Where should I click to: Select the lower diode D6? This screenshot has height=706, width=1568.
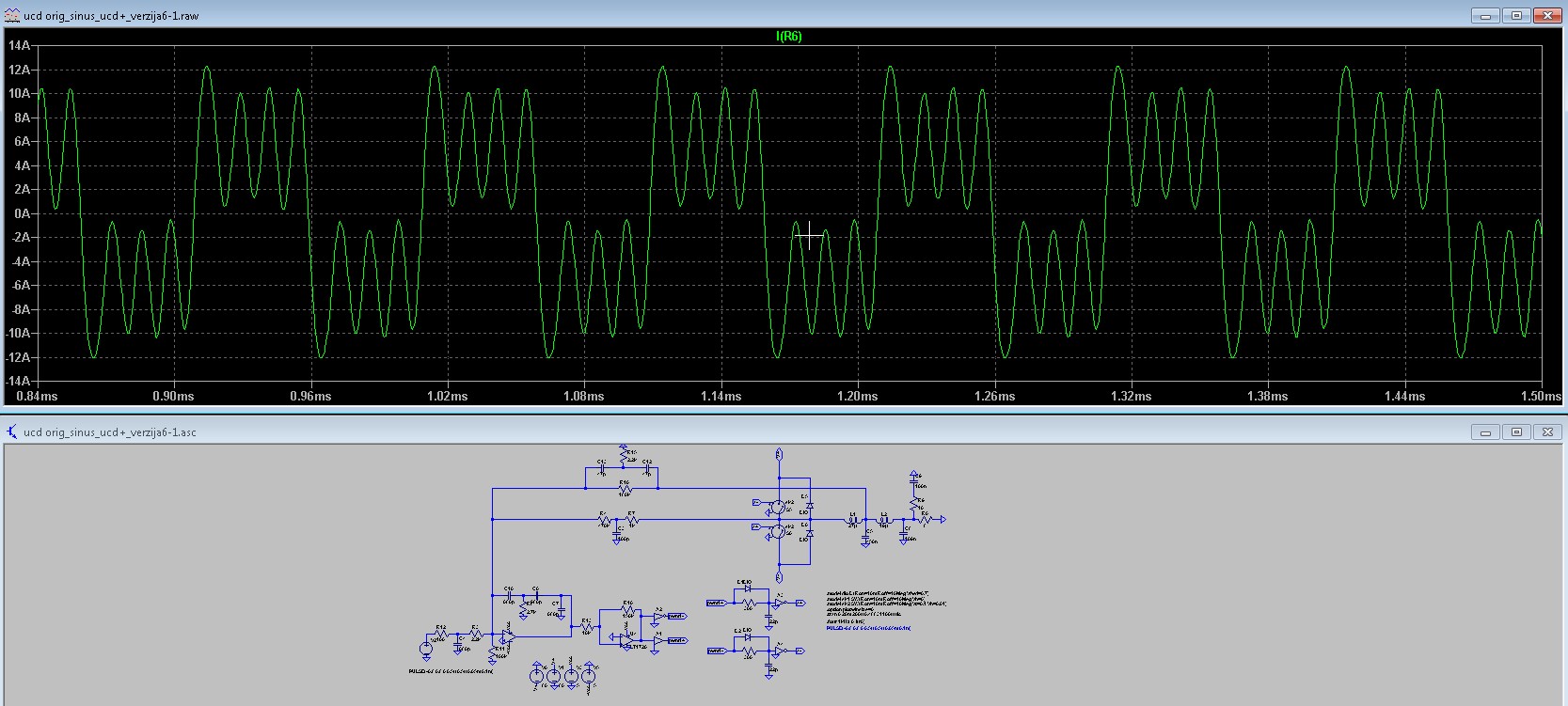(x=810, y=533)
